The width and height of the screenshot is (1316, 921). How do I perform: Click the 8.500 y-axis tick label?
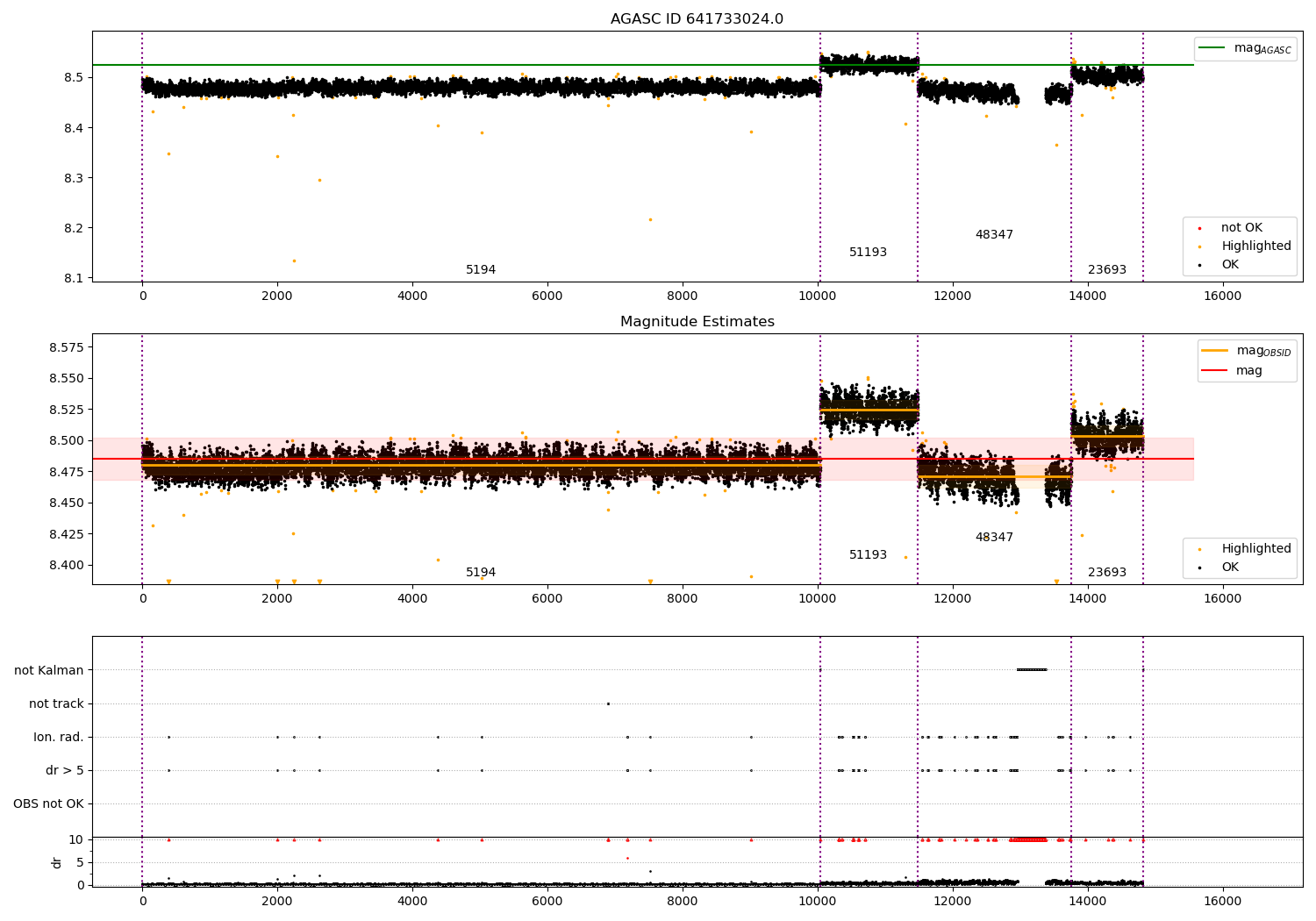tap(67, 440)
